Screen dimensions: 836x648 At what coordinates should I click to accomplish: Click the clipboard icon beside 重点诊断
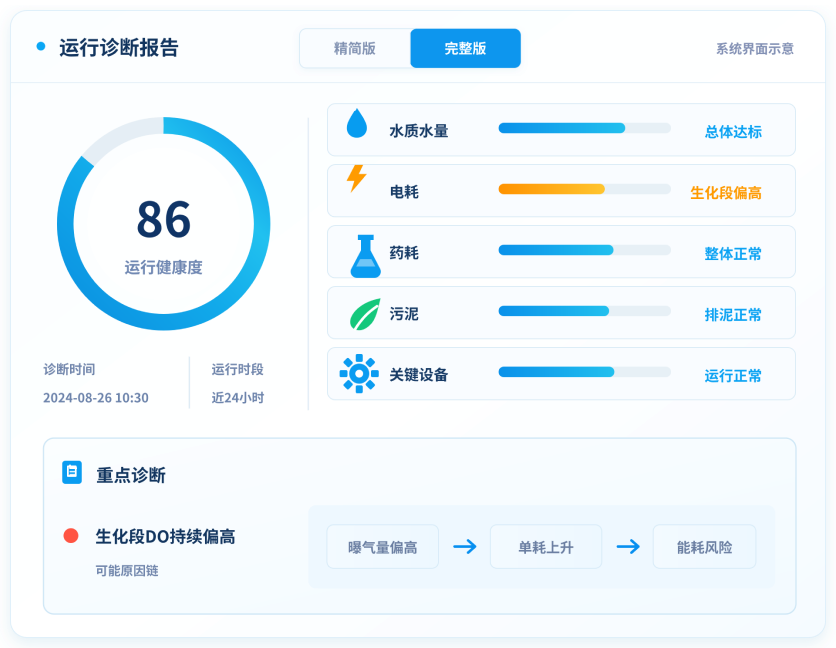pyautogui.click(x=72, y=473)
